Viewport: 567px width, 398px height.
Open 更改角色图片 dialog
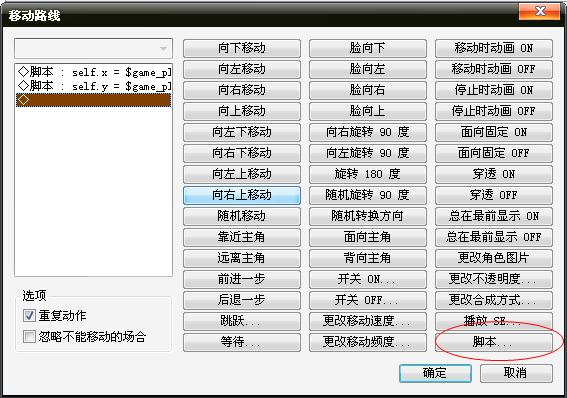click(x=494, y=258)
